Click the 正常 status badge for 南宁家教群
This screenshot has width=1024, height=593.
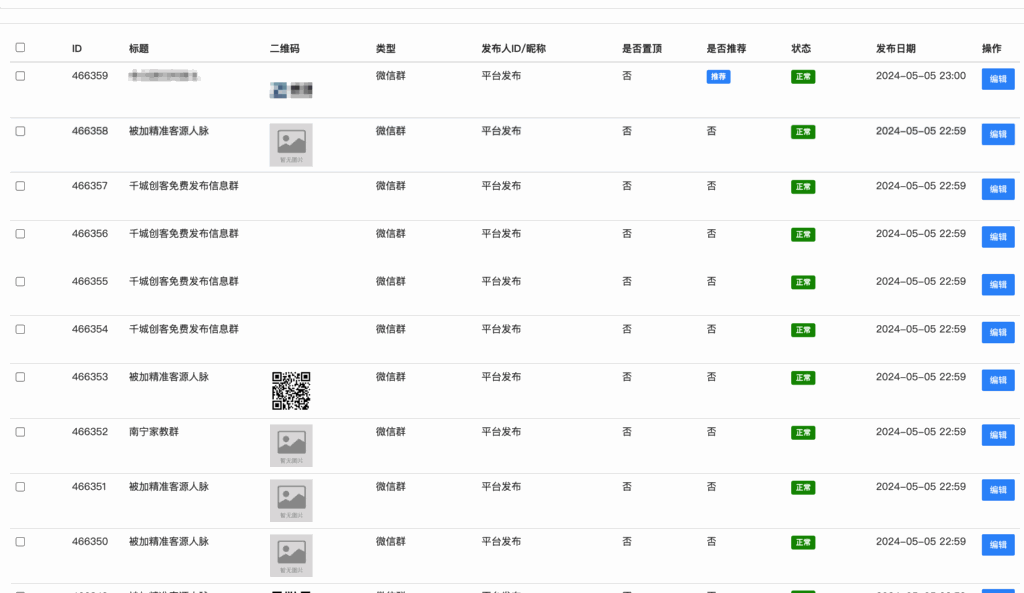point(803,433)
